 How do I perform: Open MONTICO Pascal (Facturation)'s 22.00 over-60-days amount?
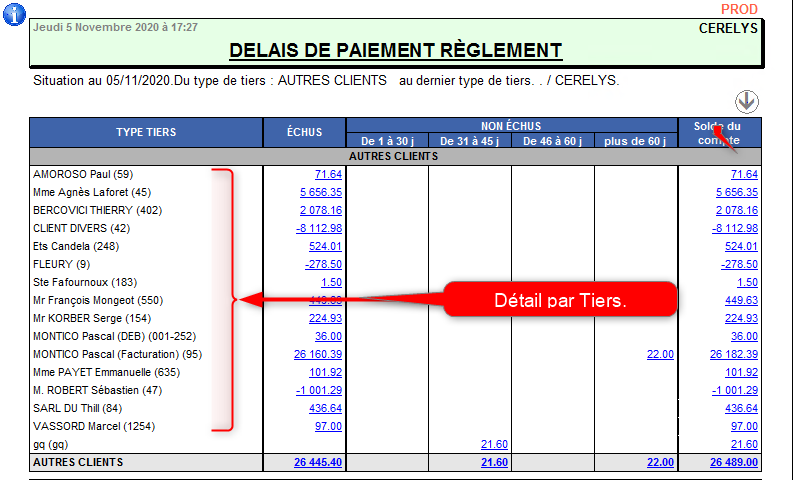point(659,354)
